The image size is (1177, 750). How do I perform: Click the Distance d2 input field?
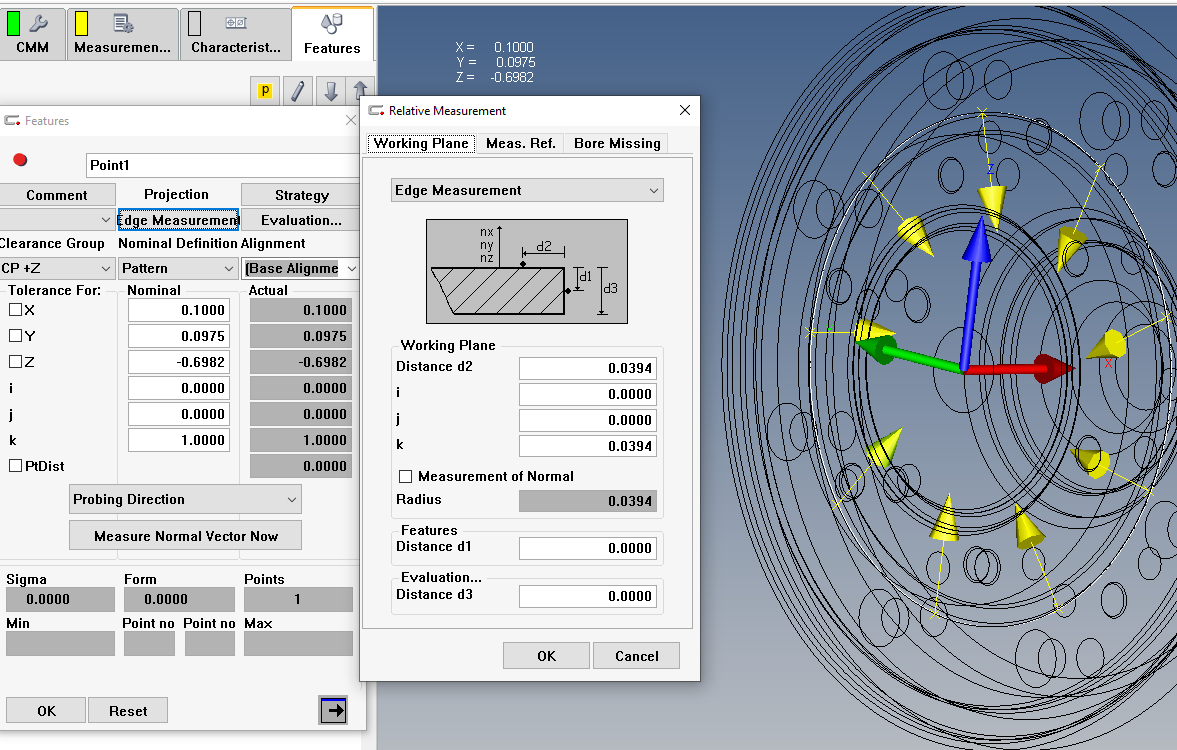pos(587,368)
